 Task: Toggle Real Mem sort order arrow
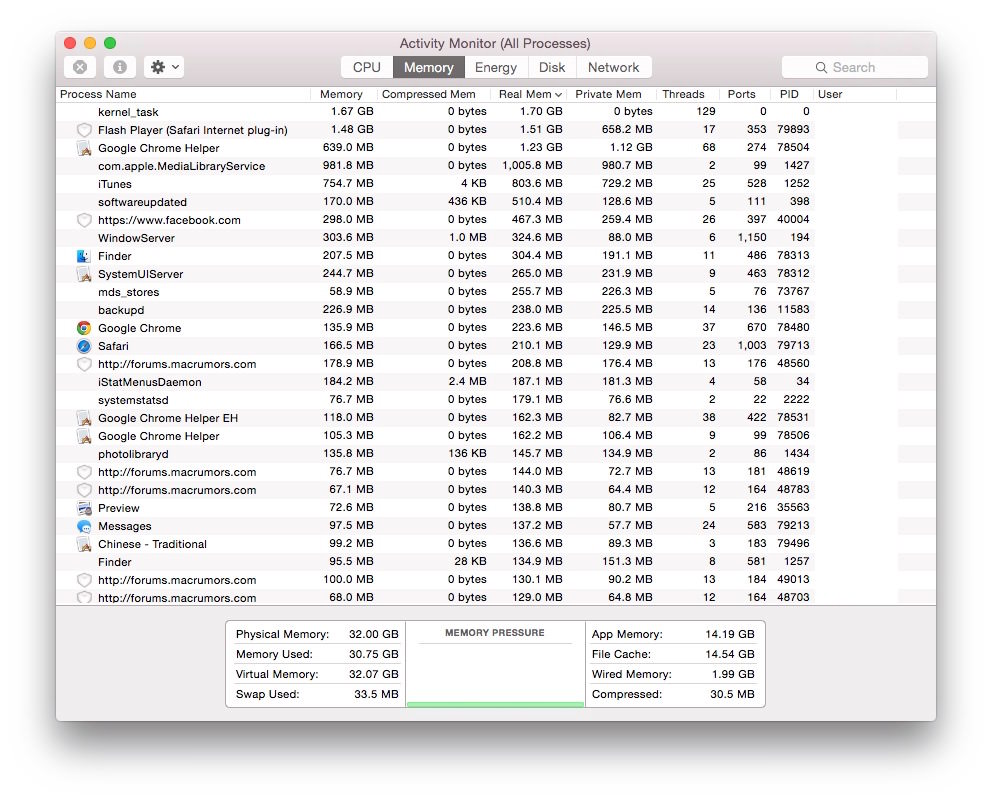coord(558,95)
